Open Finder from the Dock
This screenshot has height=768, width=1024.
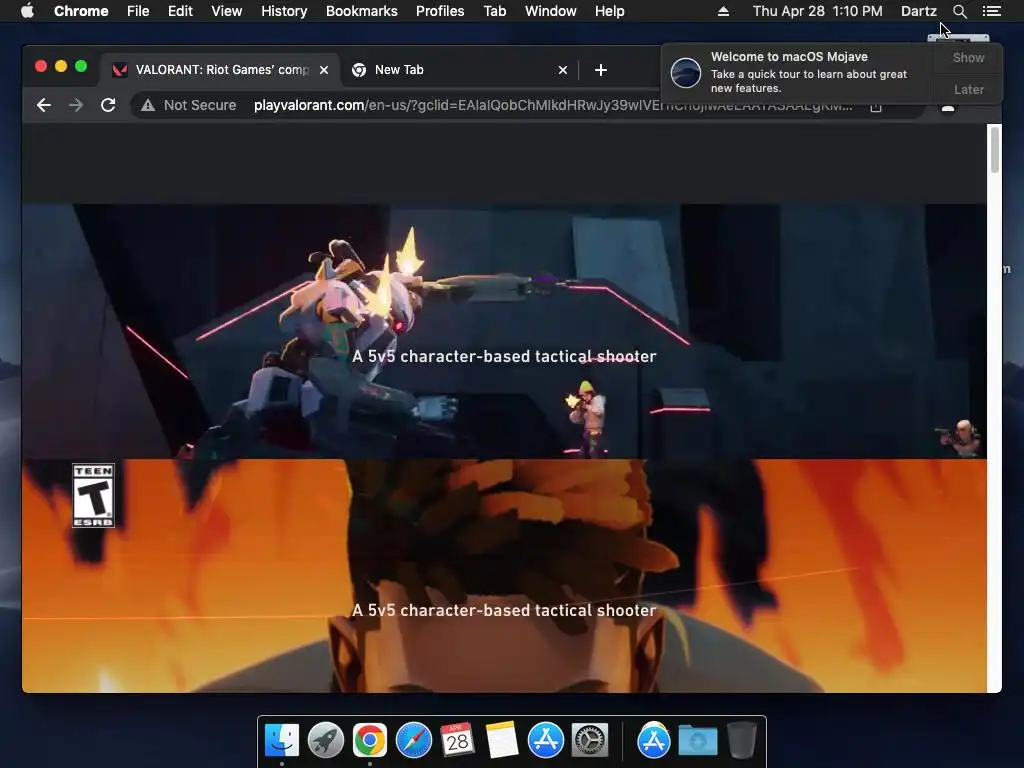[x=281, y=740]
